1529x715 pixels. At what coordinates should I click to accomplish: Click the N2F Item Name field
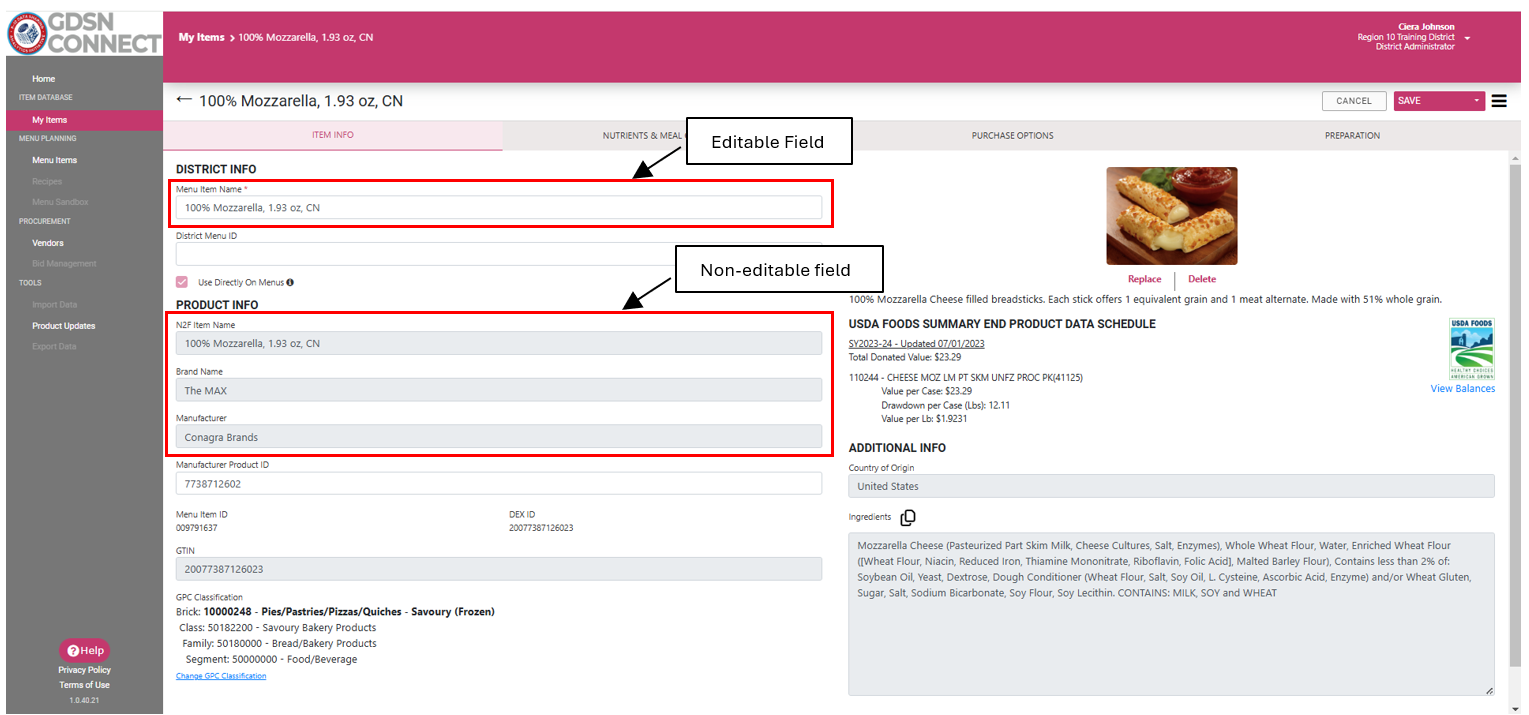pyautogui.click(x=499, y=344)
